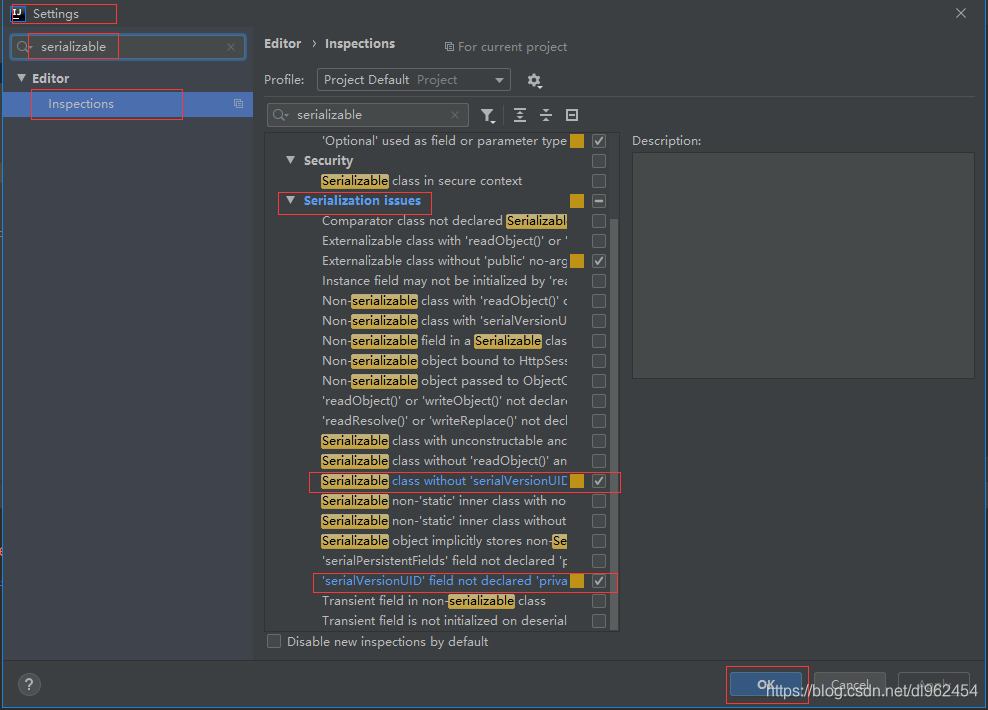988x710 pixels.
Task: Enable Comparator class not declared Serializable
Action: pyautogui.click(x=599, y=221)
